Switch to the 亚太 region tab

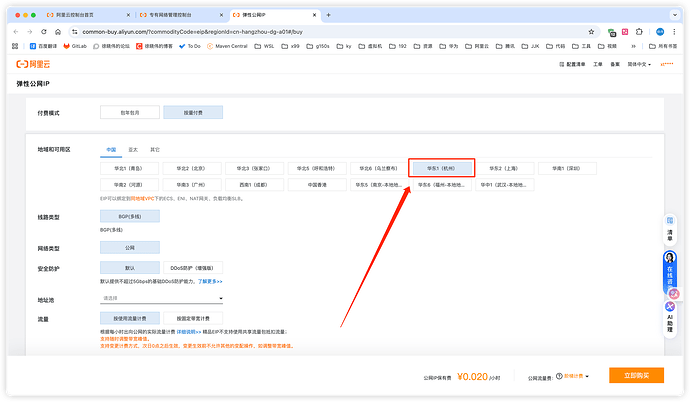pos(133,150)
